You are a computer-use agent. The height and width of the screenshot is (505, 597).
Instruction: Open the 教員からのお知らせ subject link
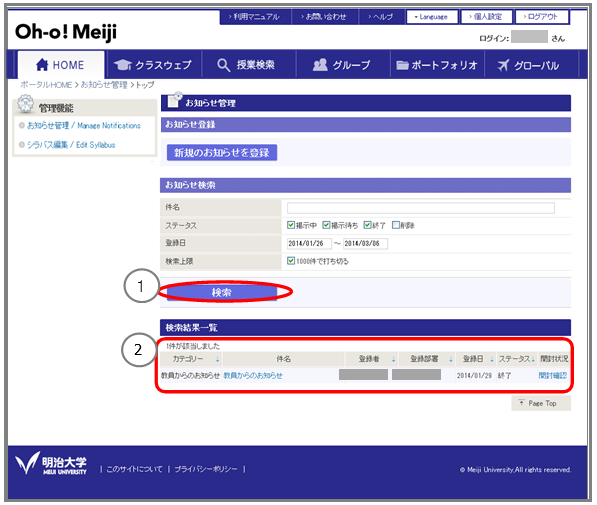[x=253, y=376]
